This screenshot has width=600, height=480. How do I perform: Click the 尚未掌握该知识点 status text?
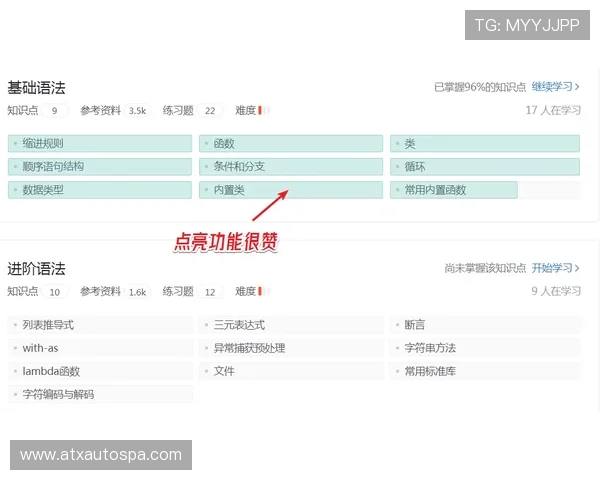(x=485, y=268)
